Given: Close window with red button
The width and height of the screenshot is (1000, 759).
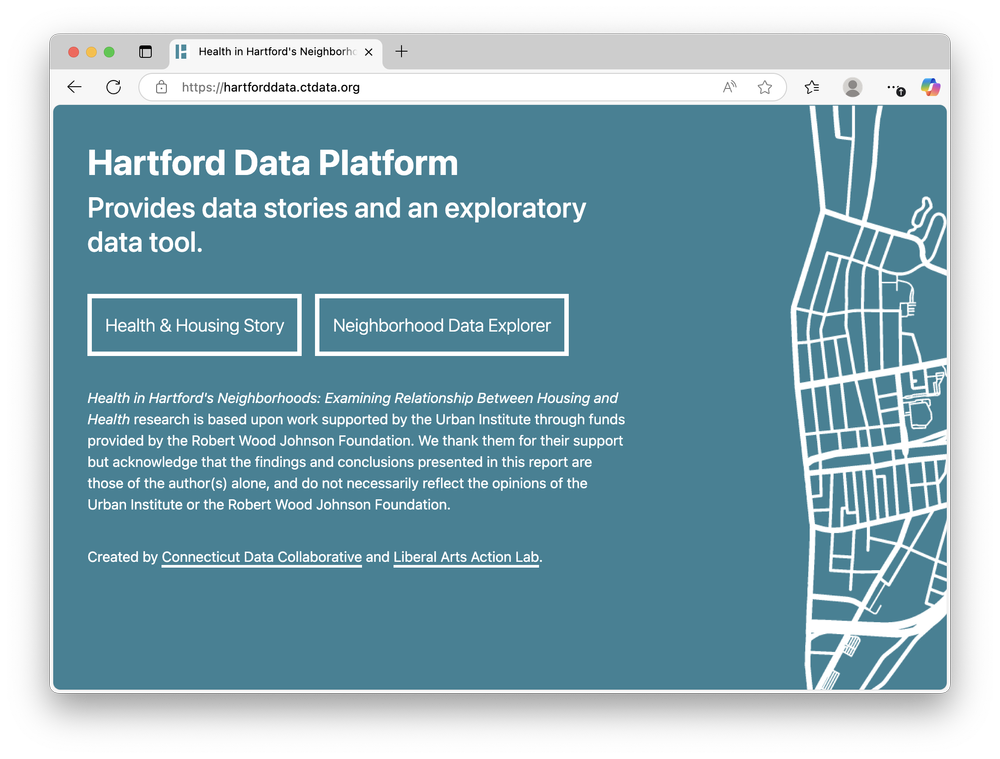Looking at the screenshot, I should coord(73,52).
